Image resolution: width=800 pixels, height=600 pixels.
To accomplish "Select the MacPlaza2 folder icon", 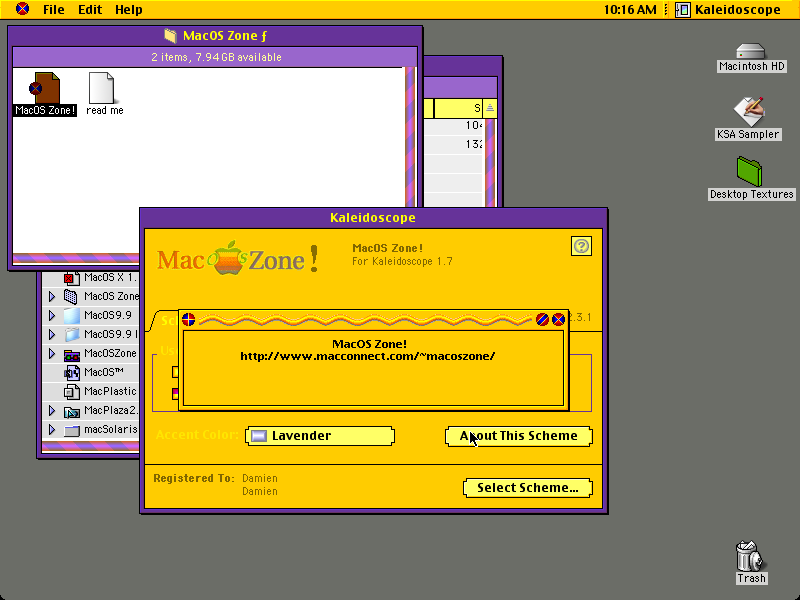I will point(71,411).
